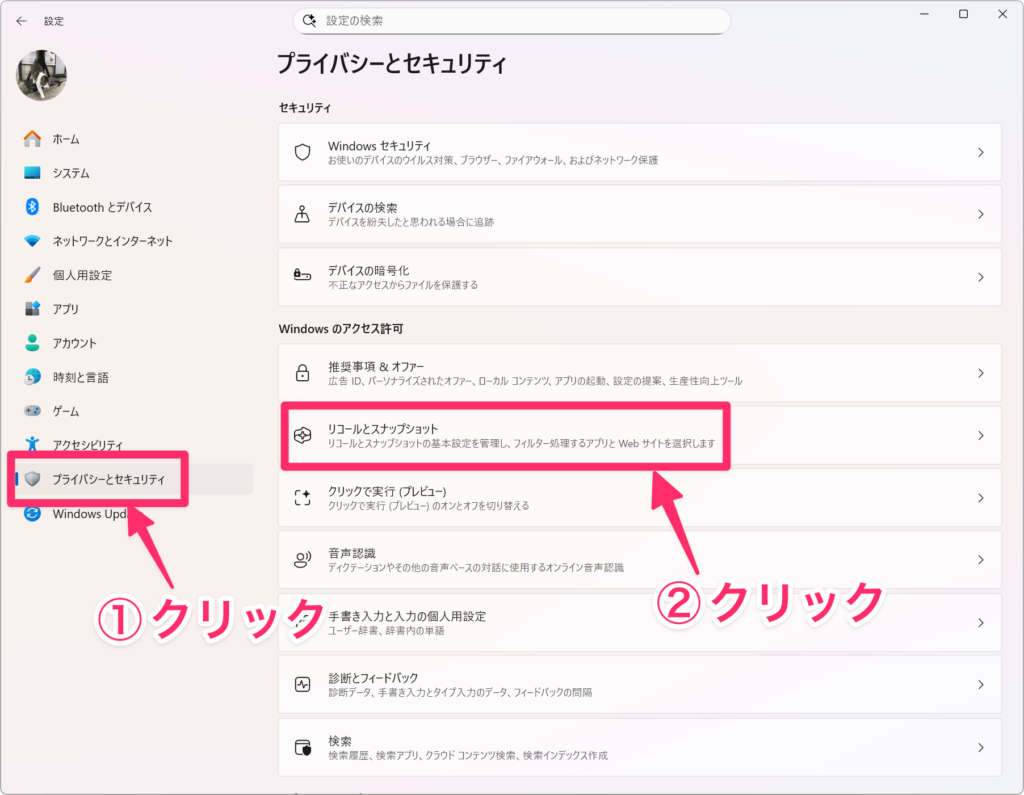Open the 検索 row via its chevron
The width and height of the screenshot is (1024, 795).
pos(981,747)
